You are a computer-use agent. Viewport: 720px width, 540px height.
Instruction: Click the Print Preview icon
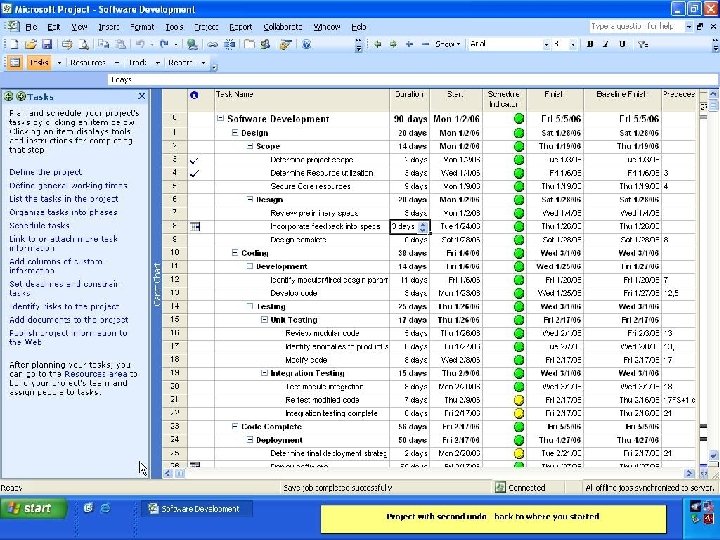tap(83, 45)
